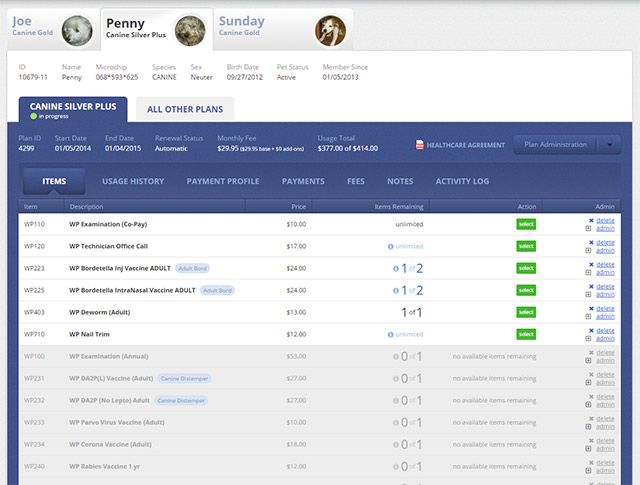Click the Adult Bord tag on WP223
The height and width of the screenshot is (485, 640).
[x=193, y=268]
